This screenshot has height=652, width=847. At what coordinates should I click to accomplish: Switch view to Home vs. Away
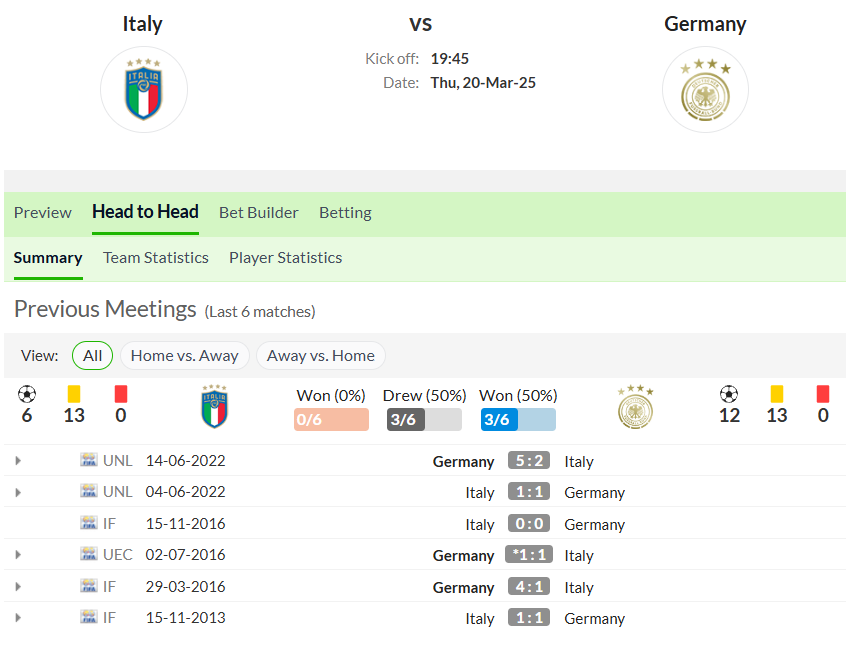click(185, 355)
